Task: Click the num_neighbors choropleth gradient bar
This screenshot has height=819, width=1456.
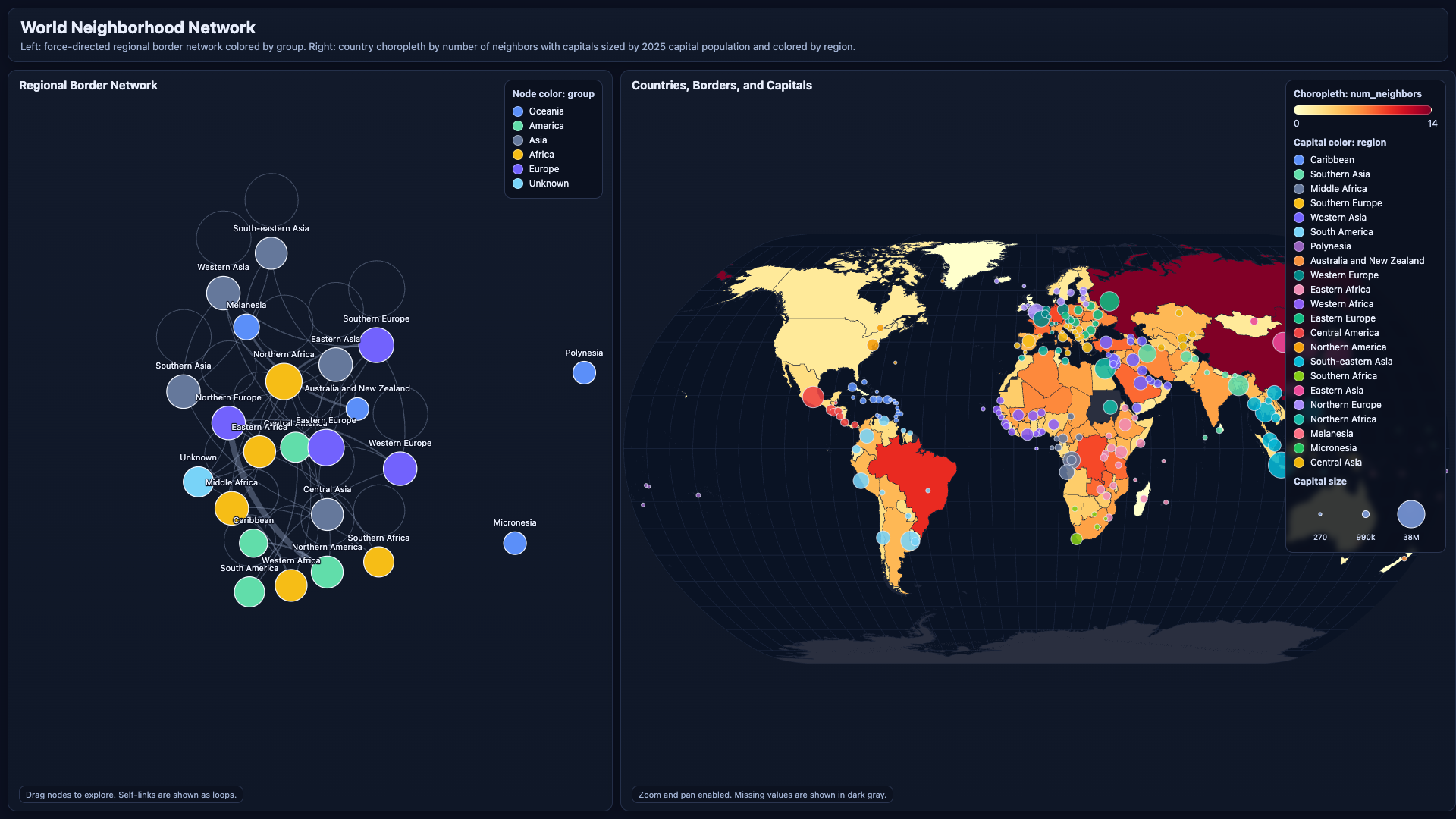Action: coord(1363,110)
